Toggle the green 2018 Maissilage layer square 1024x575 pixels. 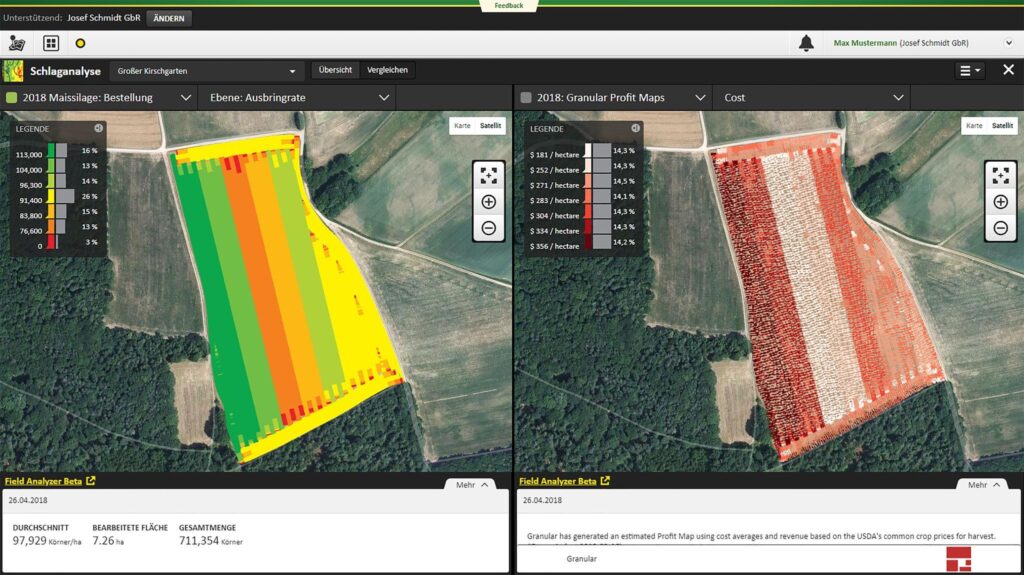pyautogui.click(x=11, y=97)
